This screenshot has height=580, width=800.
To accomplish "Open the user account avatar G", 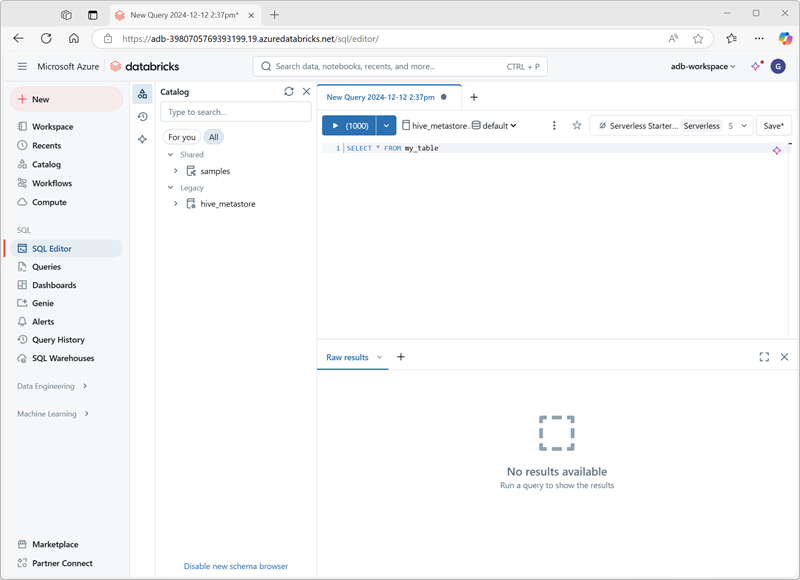I will pyautogui.click(x=778, y=66).
